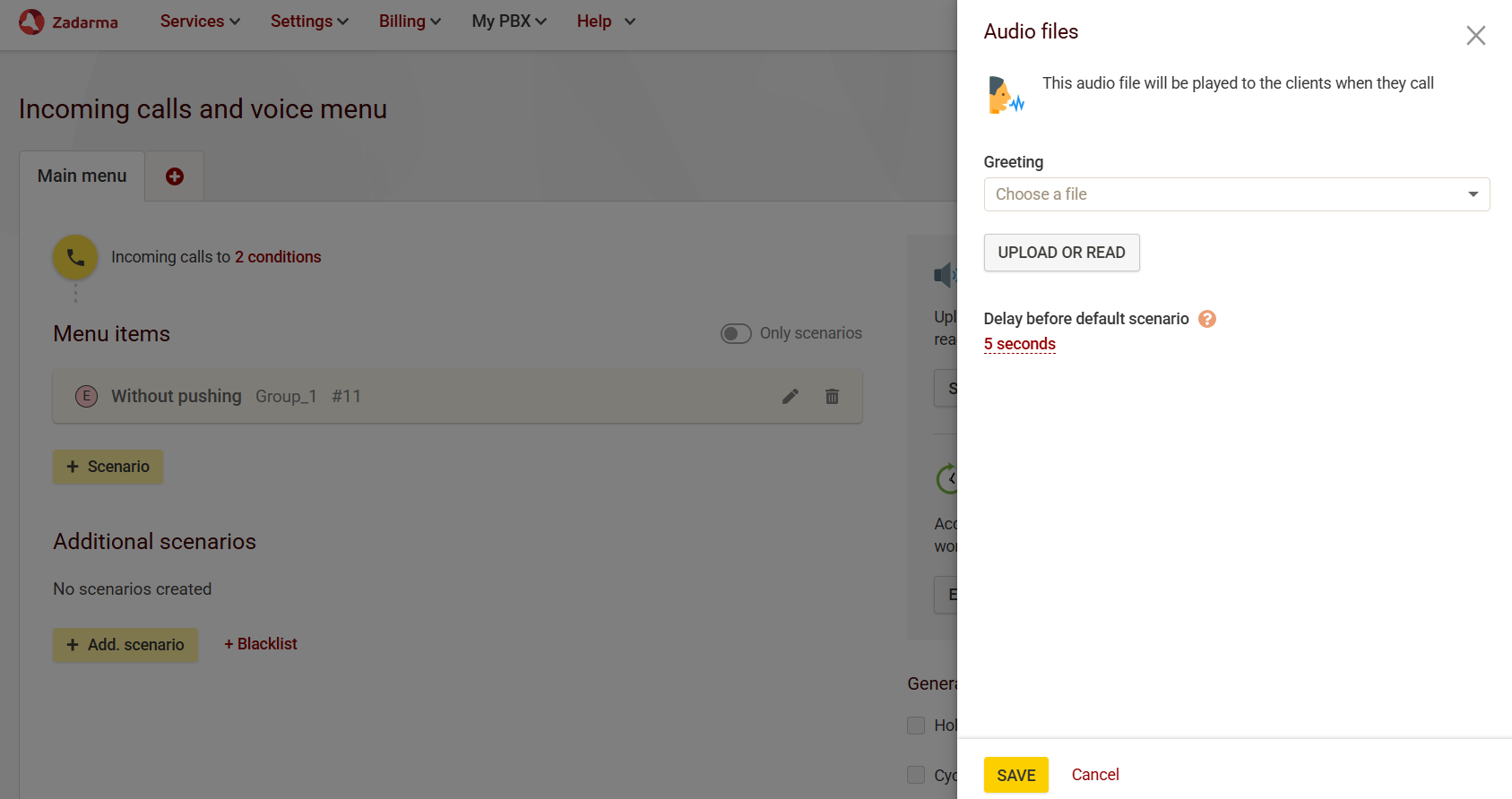Add a new menu tab with plus icon

[x=175, y=176]
